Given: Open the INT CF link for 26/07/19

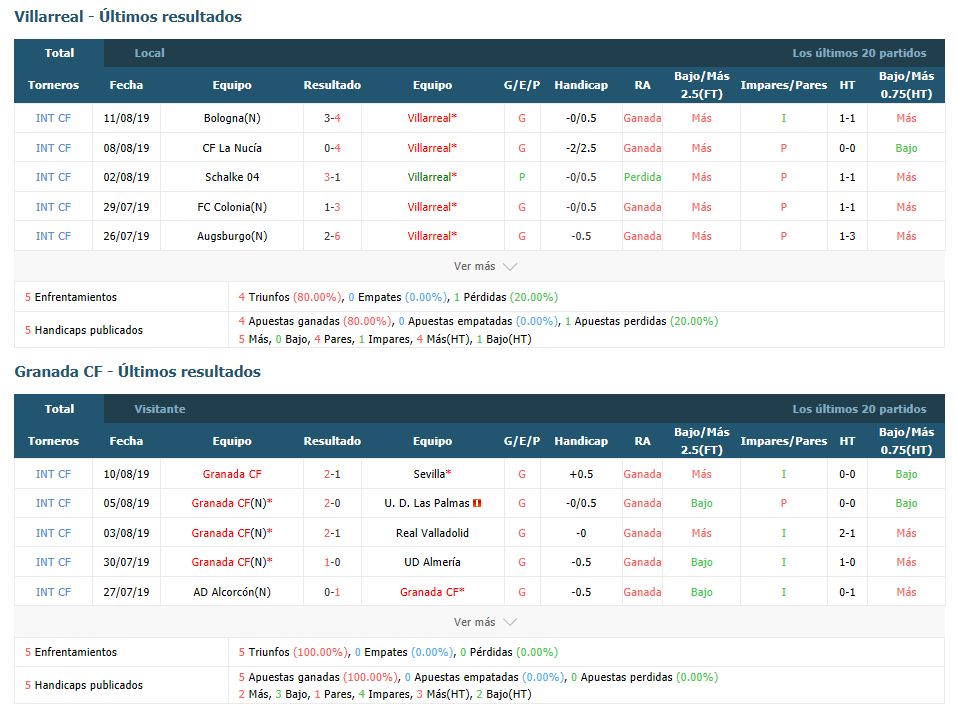Looking at the screenshot, I should pos(53,236).
